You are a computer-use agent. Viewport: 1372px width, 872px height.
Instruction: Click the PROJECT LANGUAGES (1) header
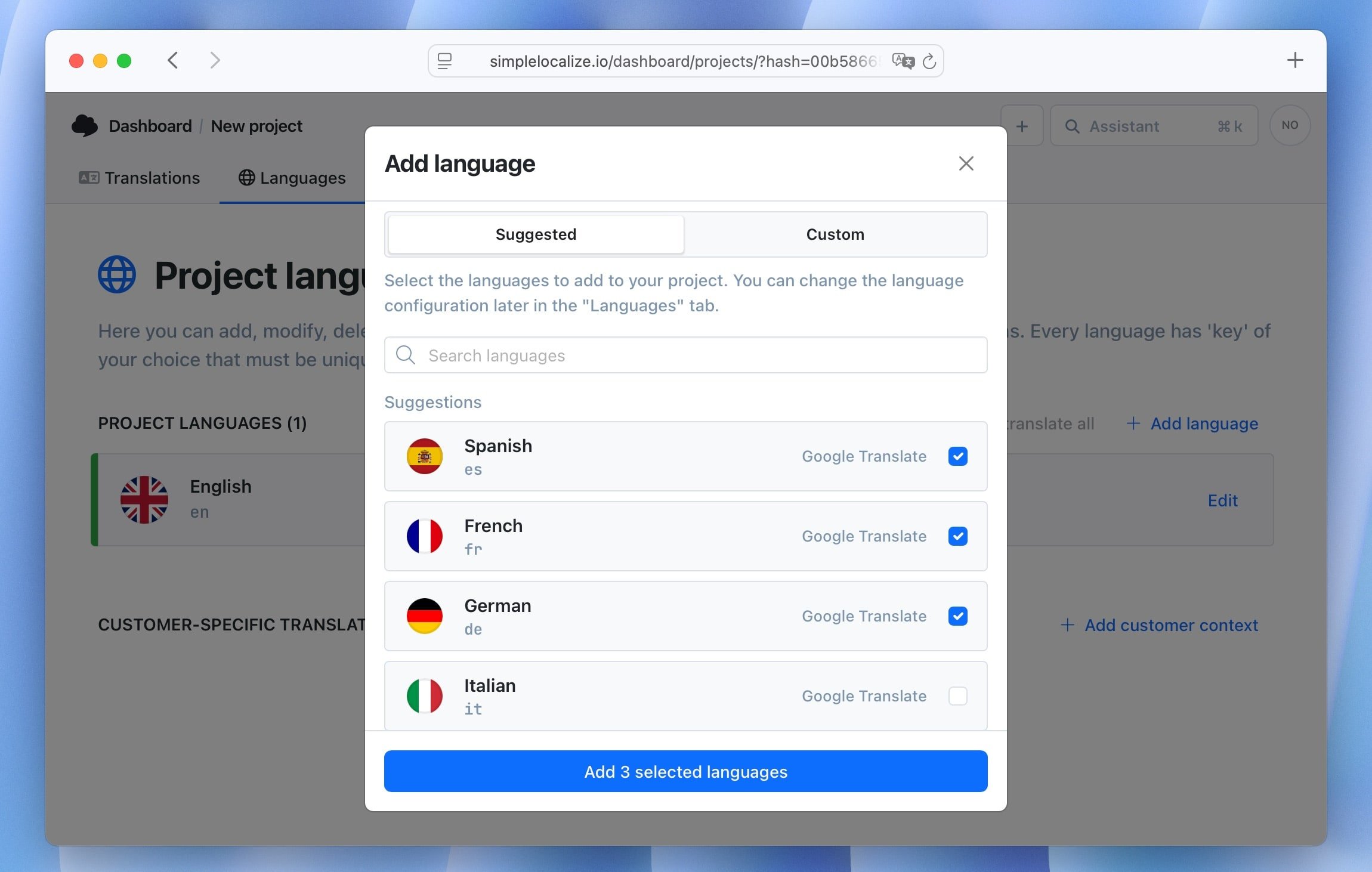202,423
